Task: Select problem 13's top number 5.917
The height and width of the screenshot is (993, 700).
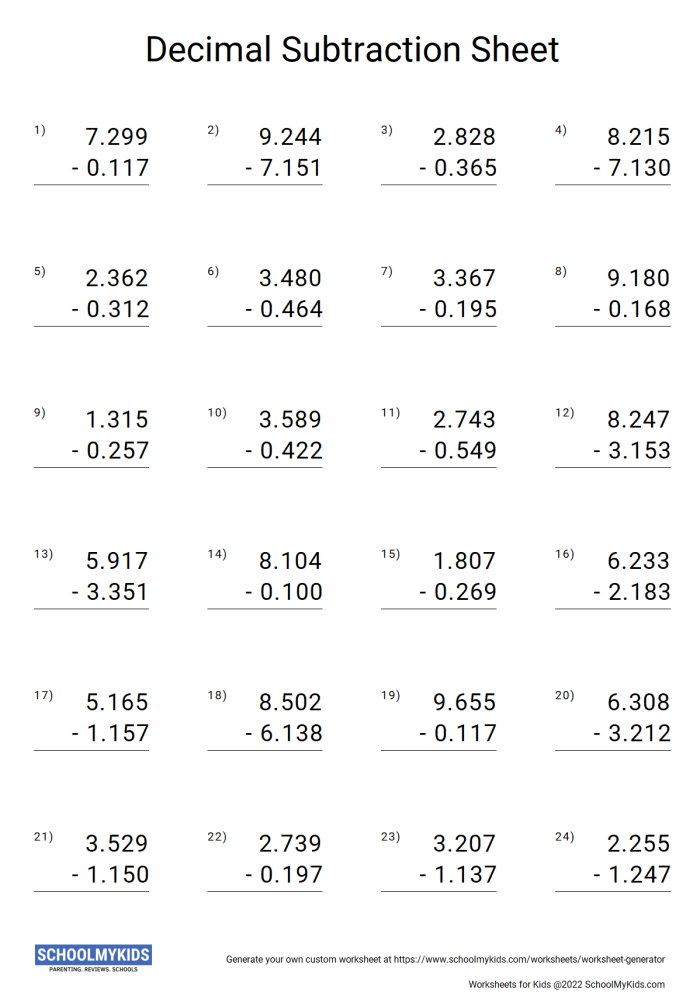Action: [117, 561]
